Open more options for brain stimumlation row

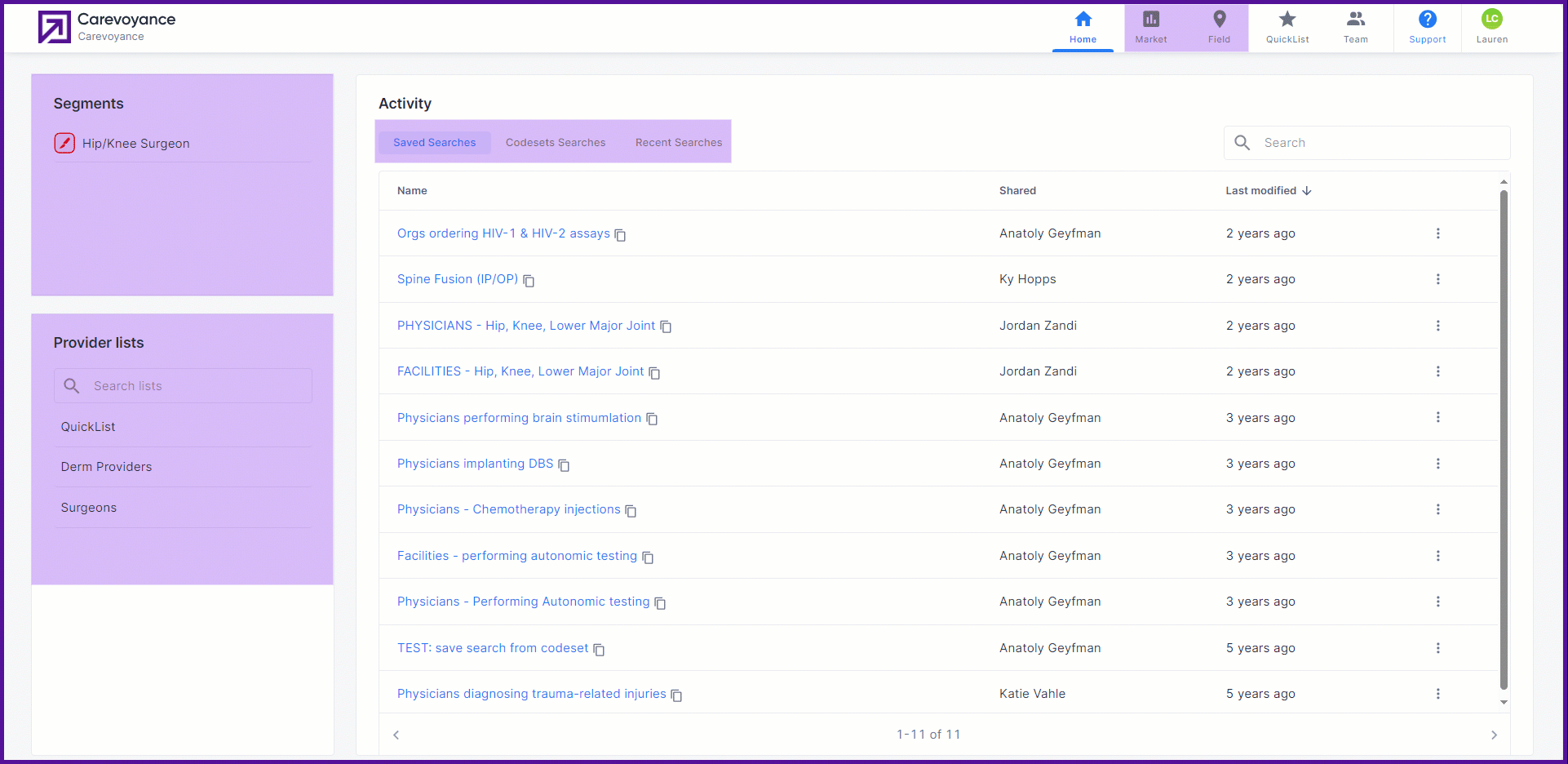(1437, 417)
